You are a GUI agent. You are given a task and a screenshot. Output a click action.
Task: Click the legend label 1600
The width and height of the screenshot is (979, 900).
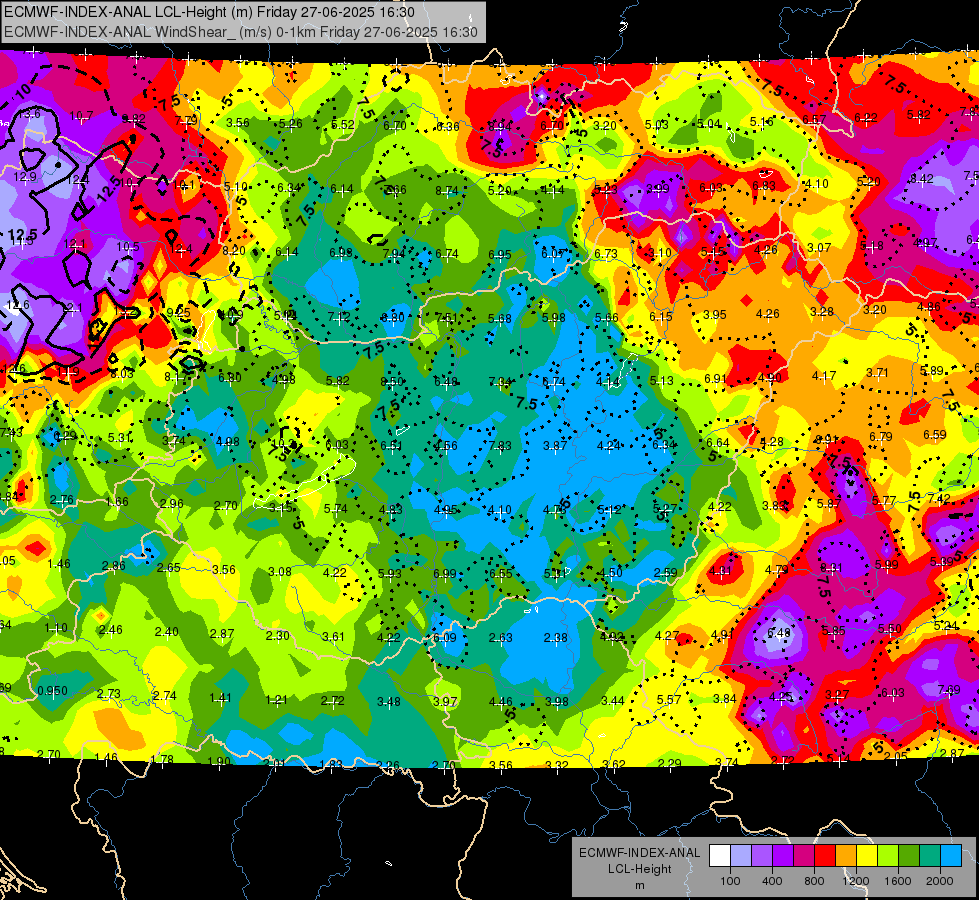click(x=898, y=881)
